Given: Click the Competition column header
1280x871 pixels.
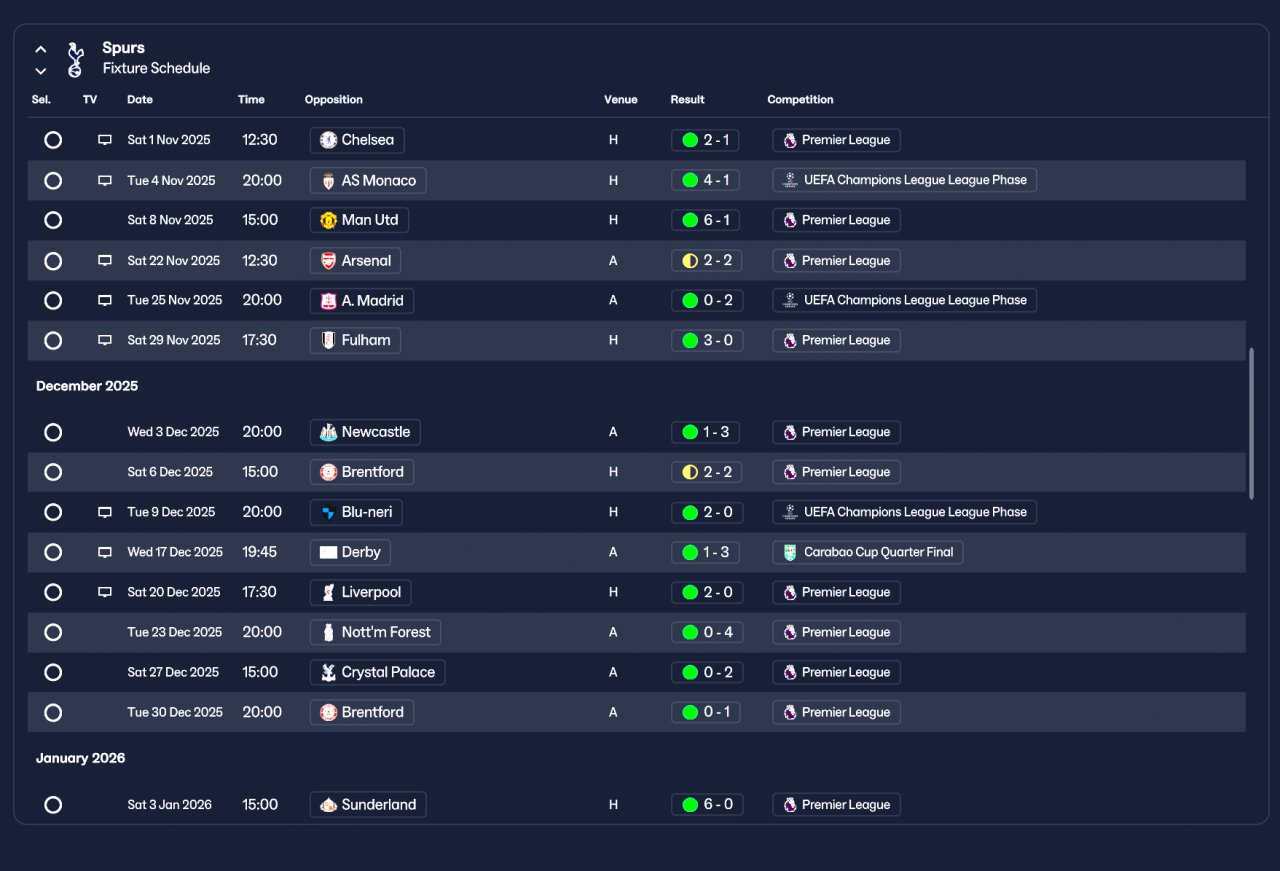Looking at the screenshot, I should click(800, 100).
